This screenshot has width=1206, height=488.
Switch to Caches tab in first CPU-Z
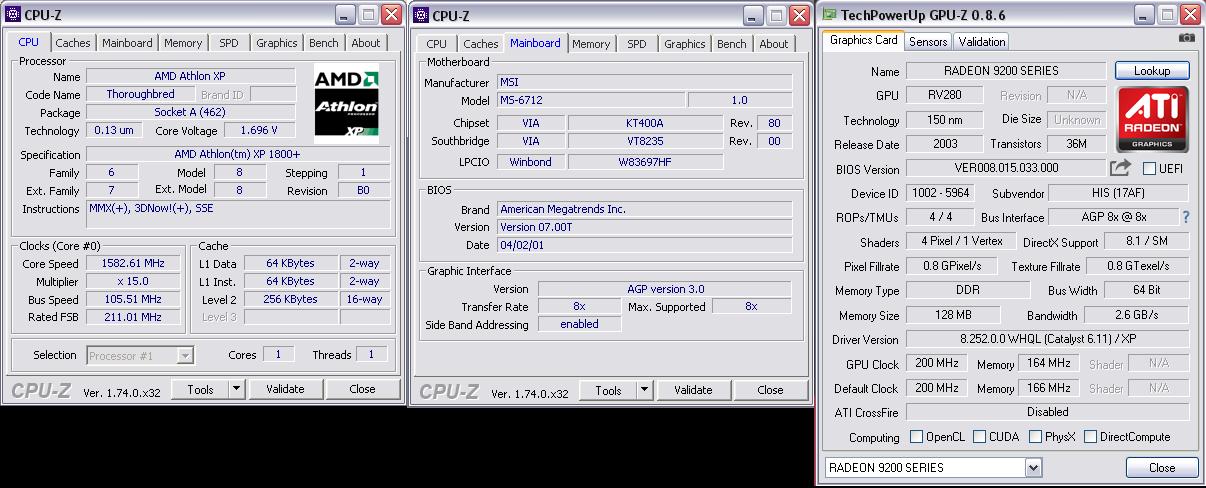[73, 43]
